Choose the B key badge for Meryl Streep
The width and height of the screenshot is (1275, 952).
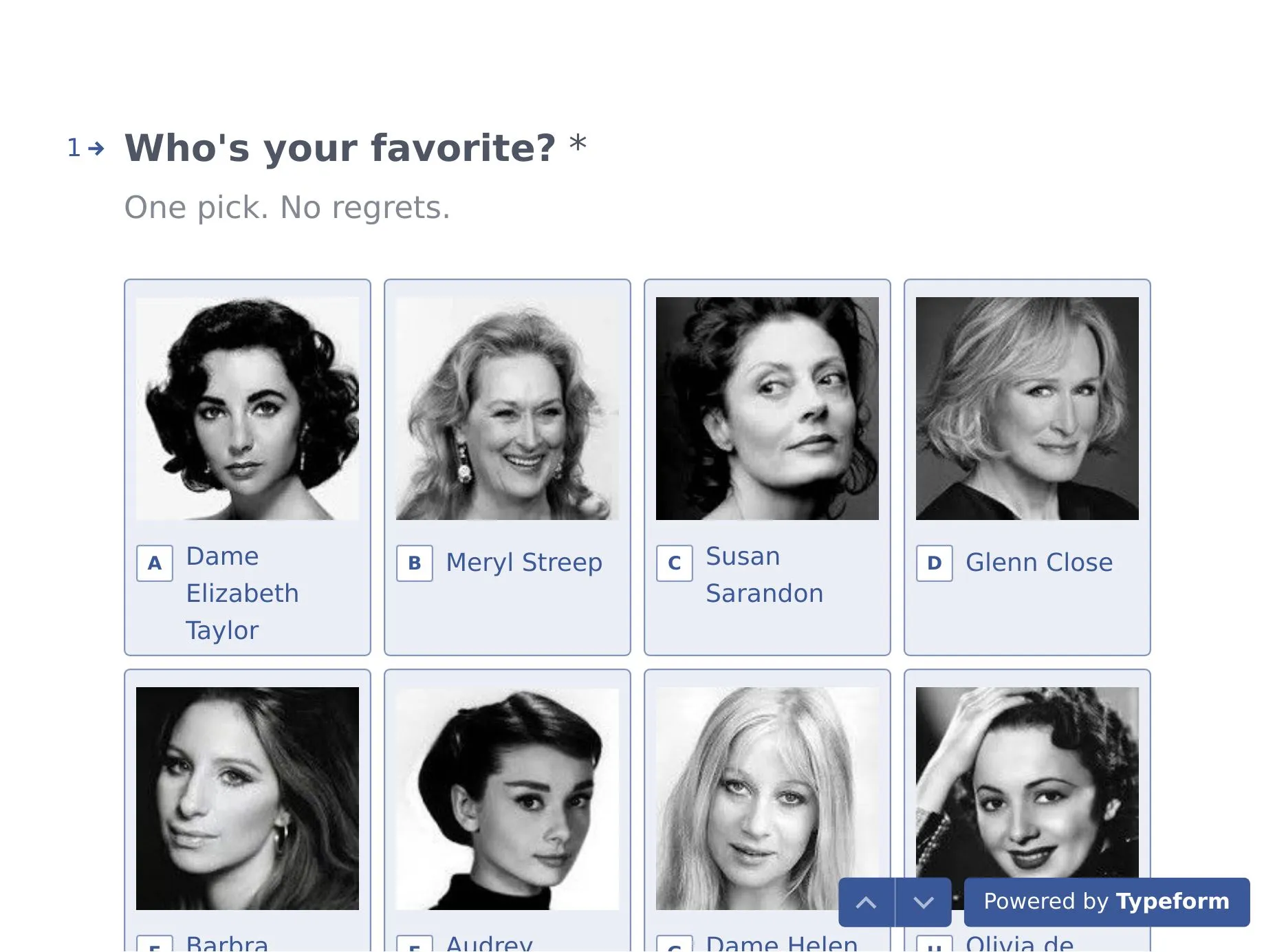pyautogui.click(x=415, y=563)
